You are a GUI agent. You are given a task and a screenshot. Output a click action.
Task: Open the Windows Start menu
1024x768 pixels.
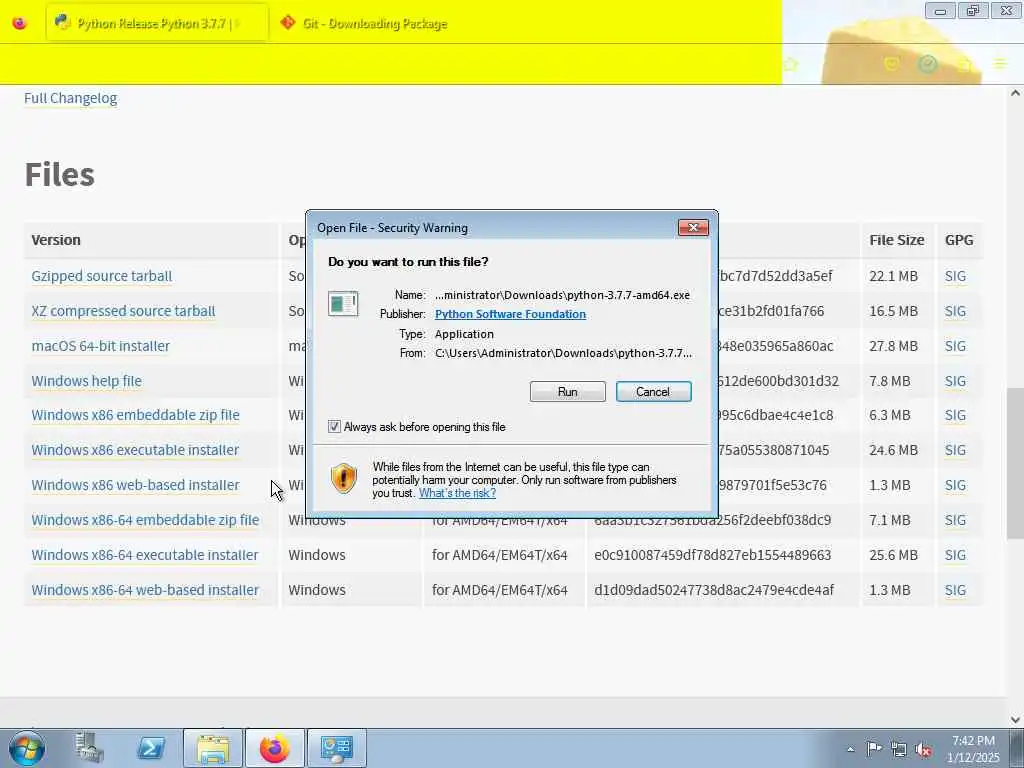point(27,748)
